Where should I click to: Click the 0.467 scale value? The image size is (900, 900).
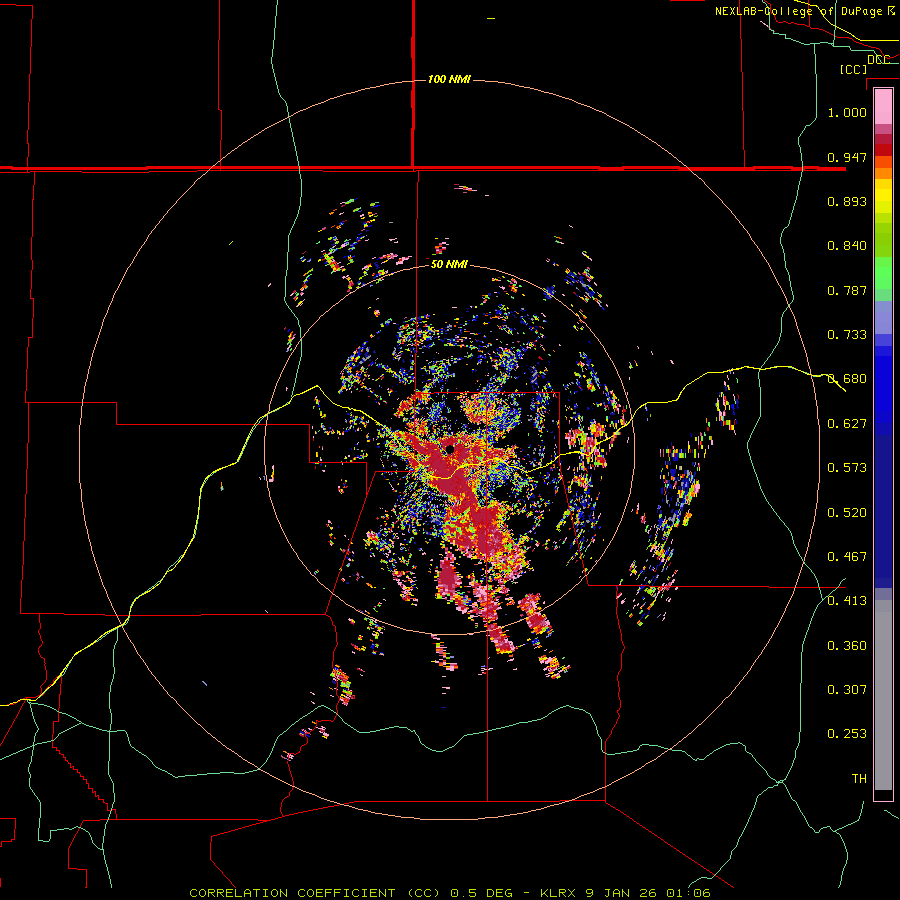[x=847, y=557]
